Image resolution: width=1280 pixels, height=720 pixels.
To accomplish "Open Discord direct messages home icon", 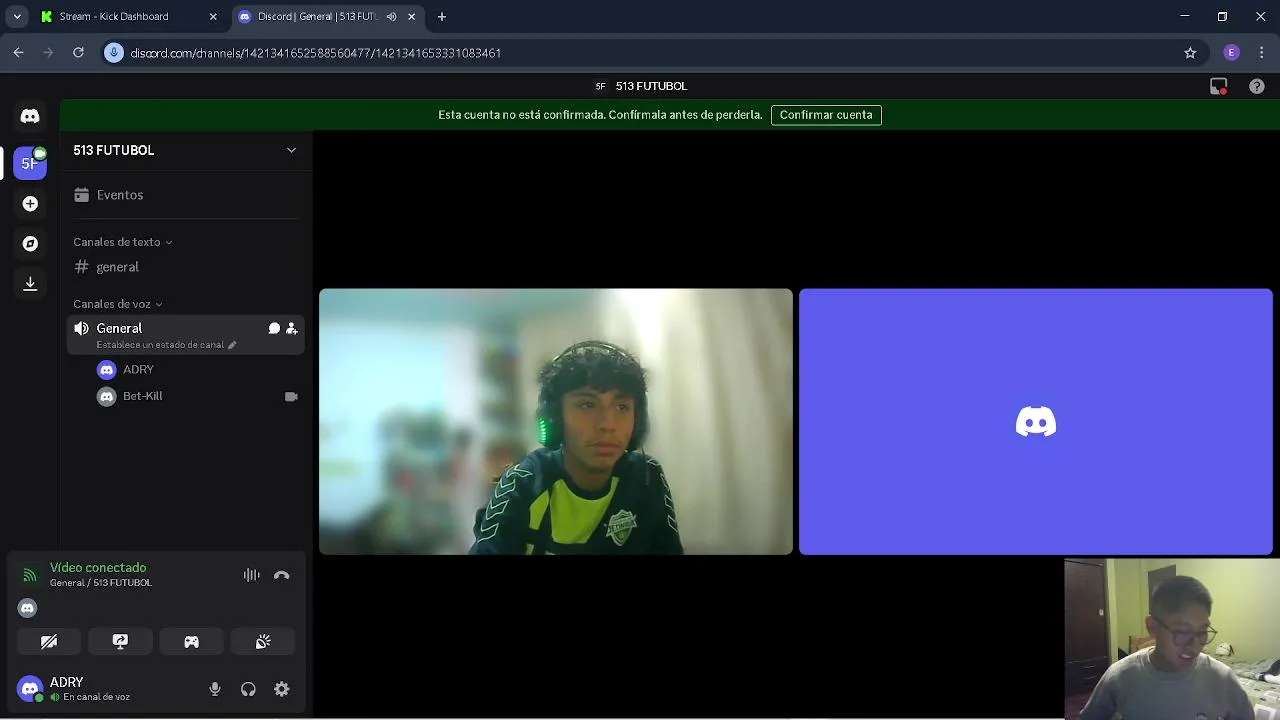I will (30, 116).
